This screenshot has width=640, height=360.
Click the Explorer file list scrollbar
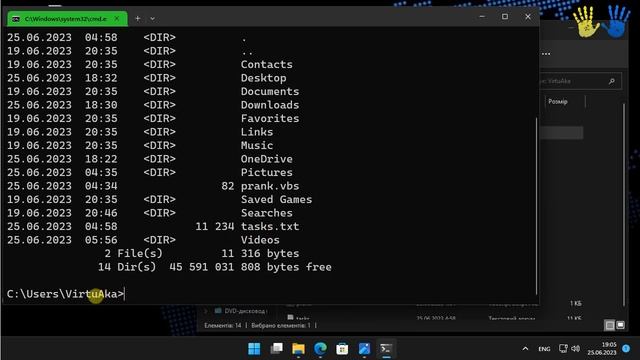point(624,204)
